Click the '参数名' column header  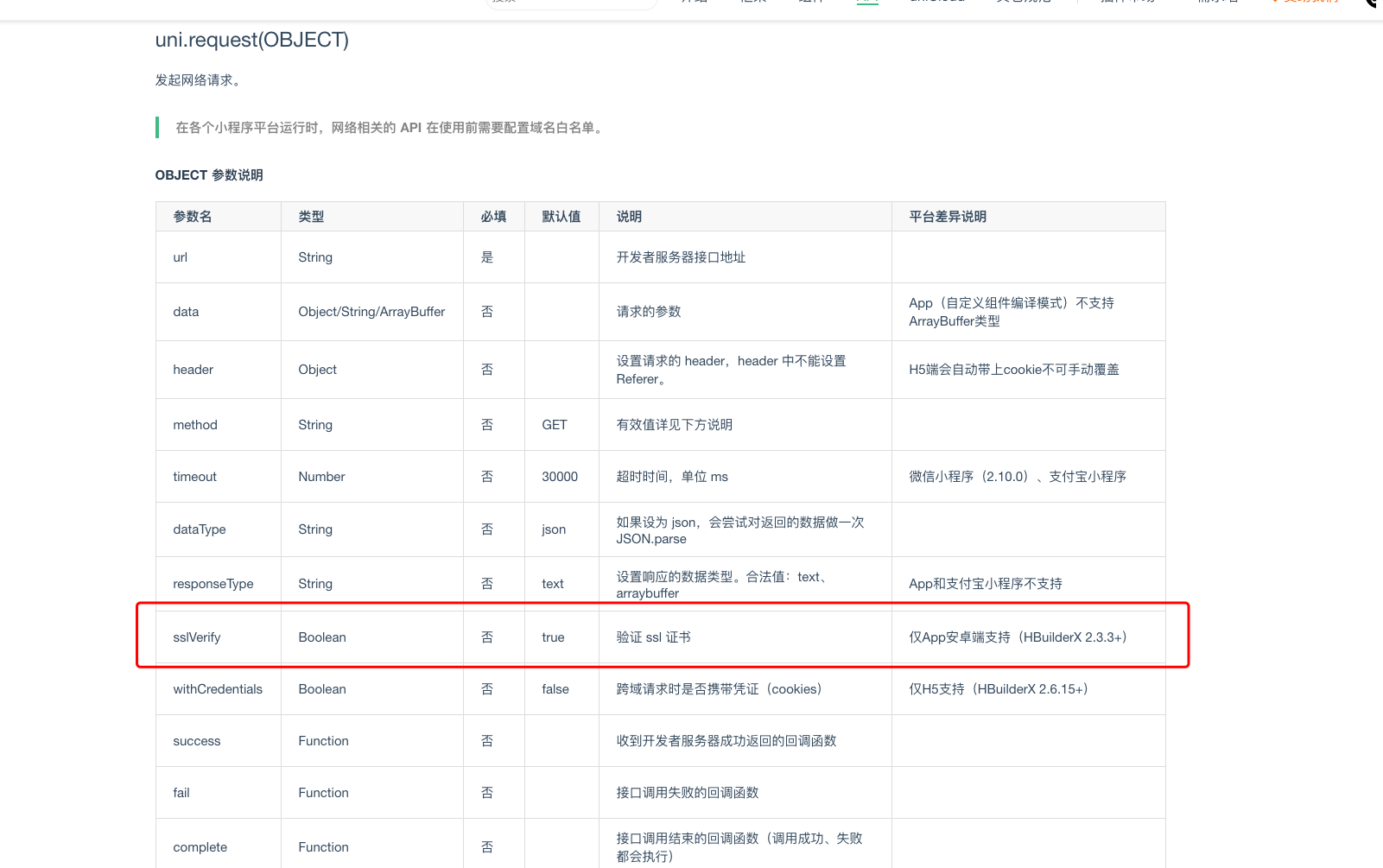[x=192, y=217]
